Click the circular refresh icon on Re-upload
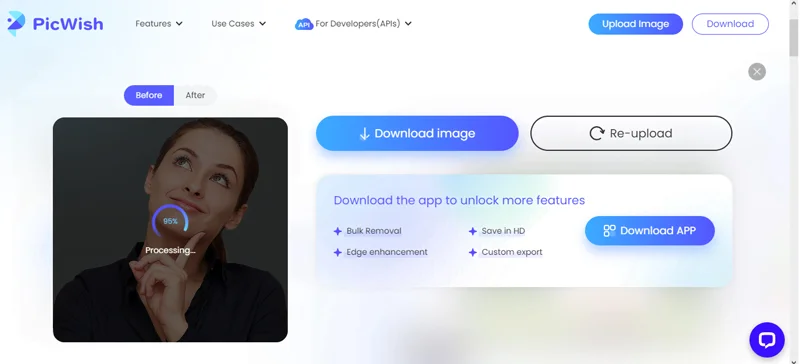This screenshot has height=364, width=800. [x=596, y=133]
